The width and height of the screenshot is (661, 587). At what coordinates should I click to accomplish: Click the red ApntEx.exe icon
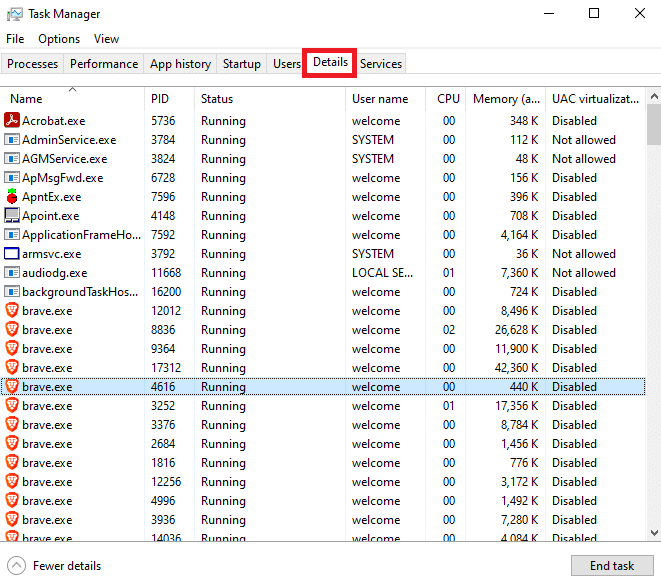tap(12, 196)
